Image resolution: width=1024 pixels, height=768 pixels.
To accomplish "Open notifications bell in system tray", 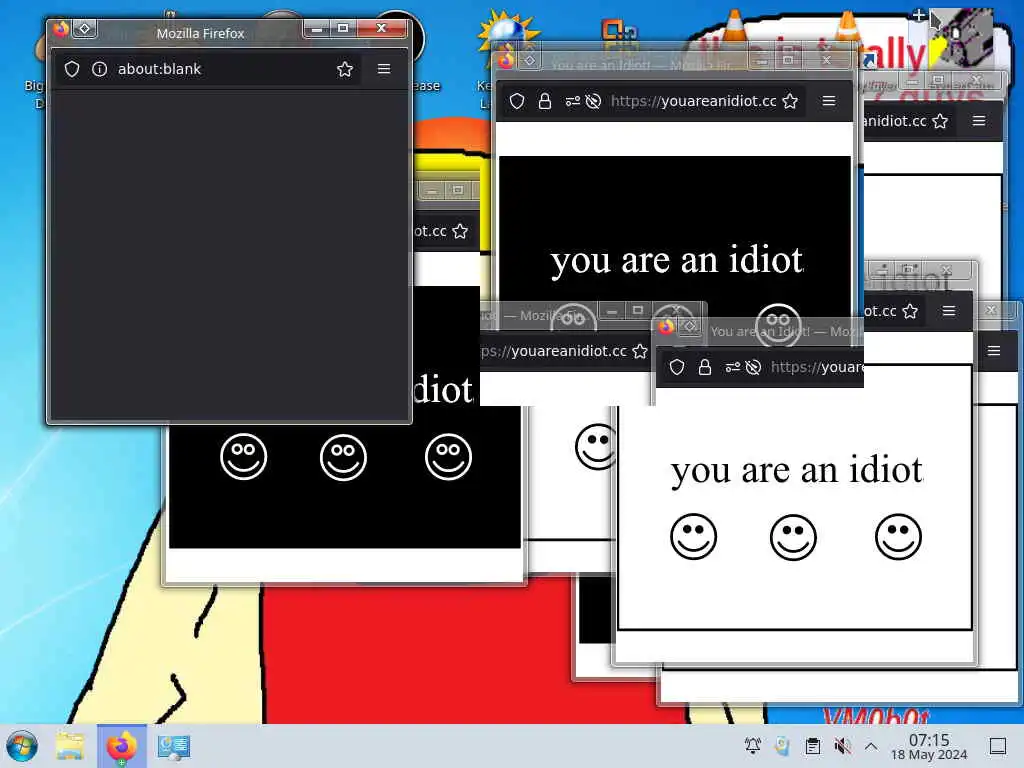I will click(x=753, y=746).
